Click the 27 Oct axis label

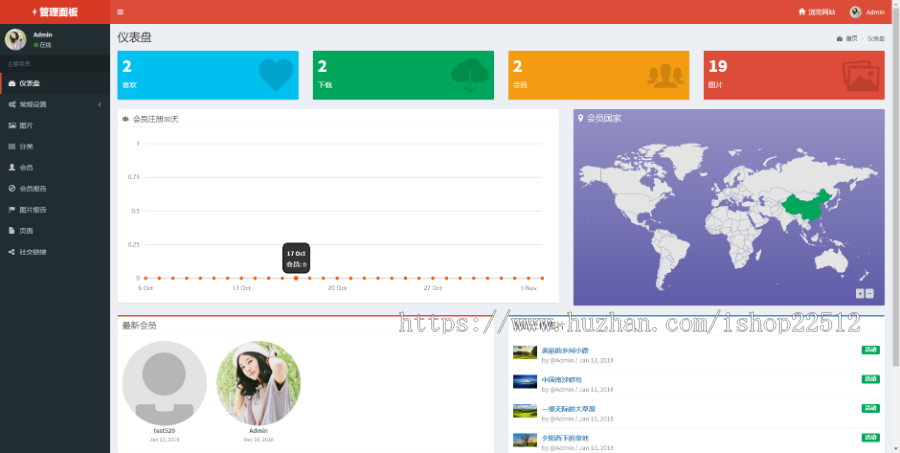click(x=433, y=288)
